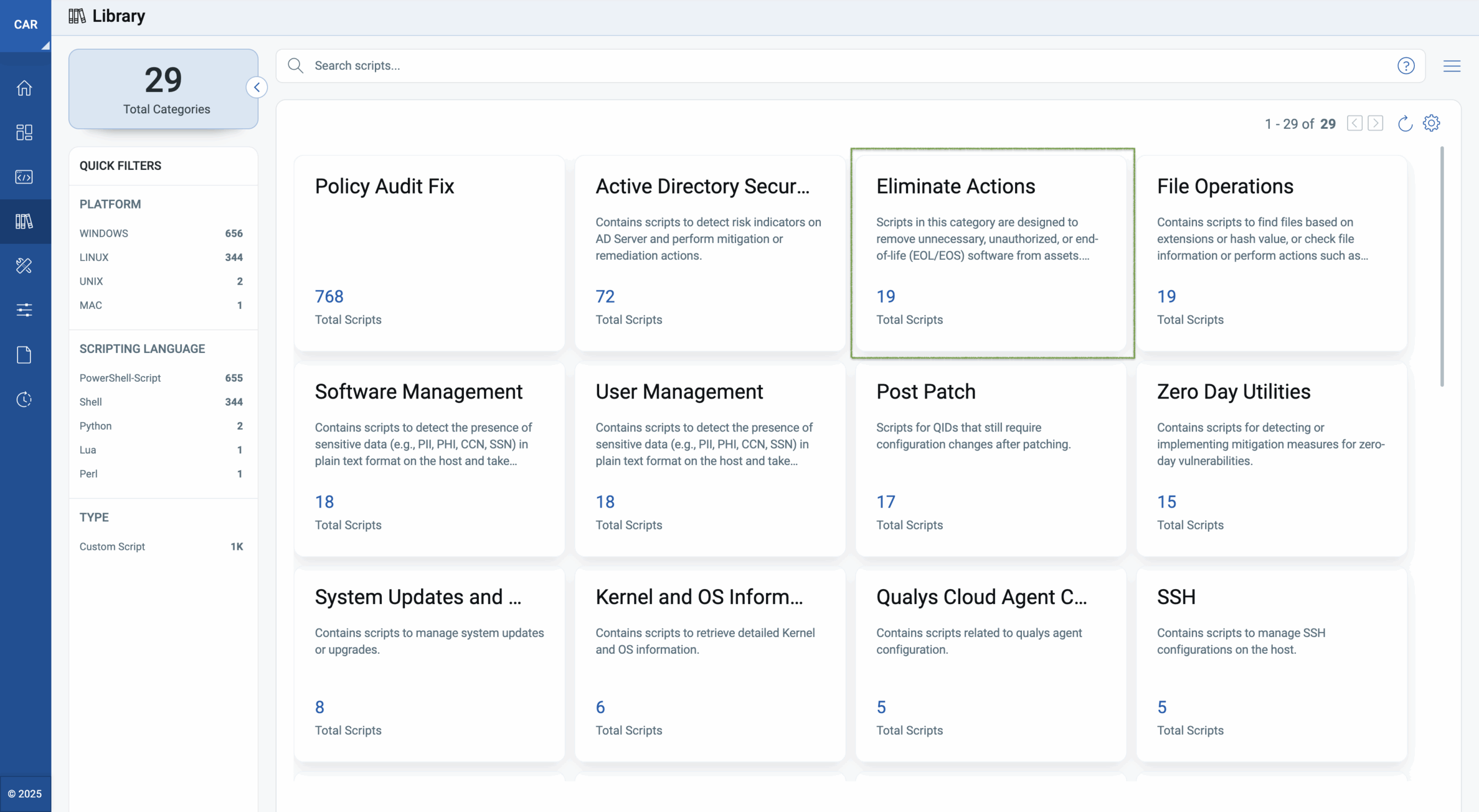Open the document reports icon in sidebar
Image resolution: width=1479 pixels, height=812 pixels.
tap(24, 355)
